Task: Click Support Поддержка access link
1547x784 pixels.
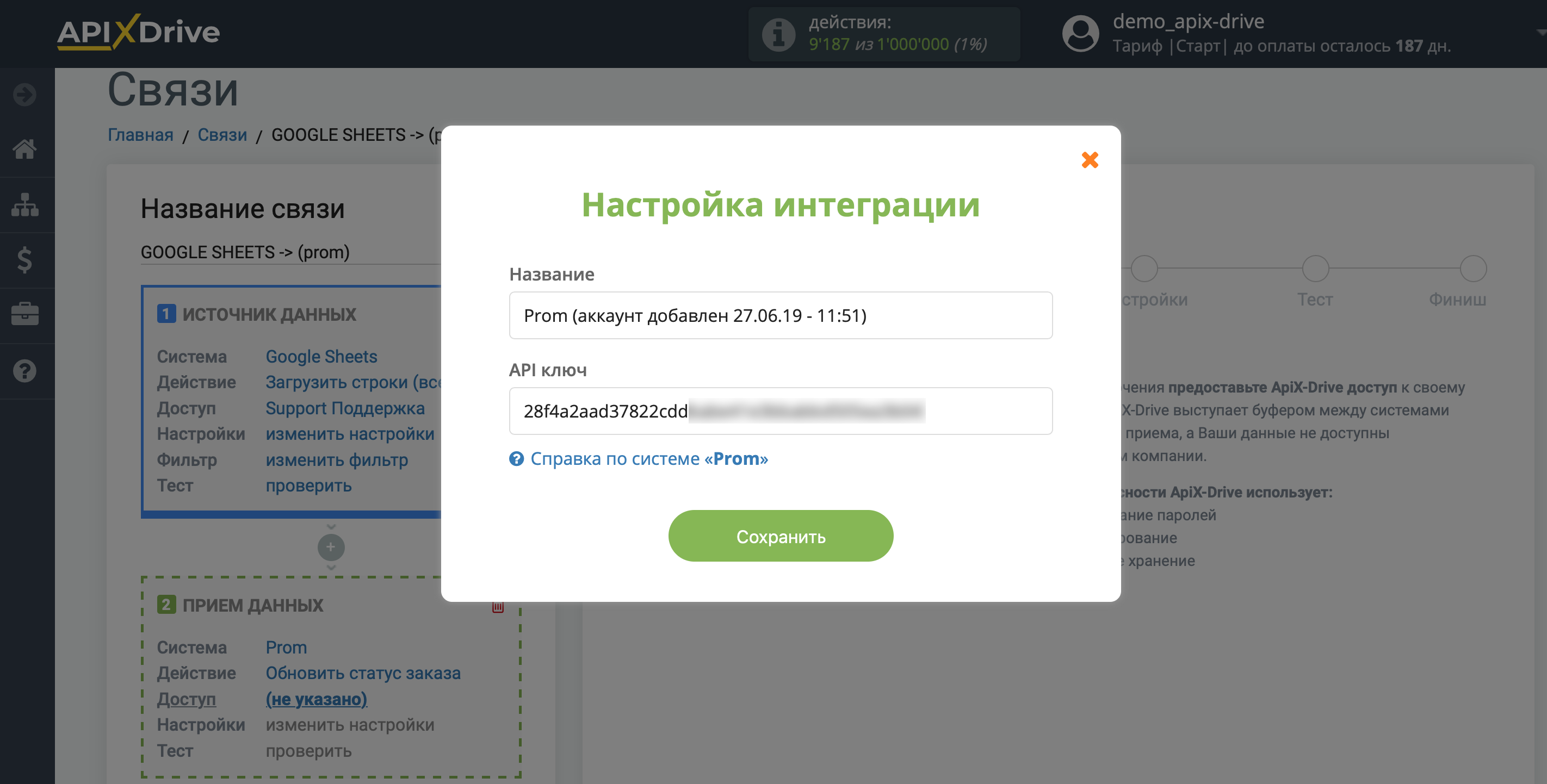Action: [x=345, y=408]
